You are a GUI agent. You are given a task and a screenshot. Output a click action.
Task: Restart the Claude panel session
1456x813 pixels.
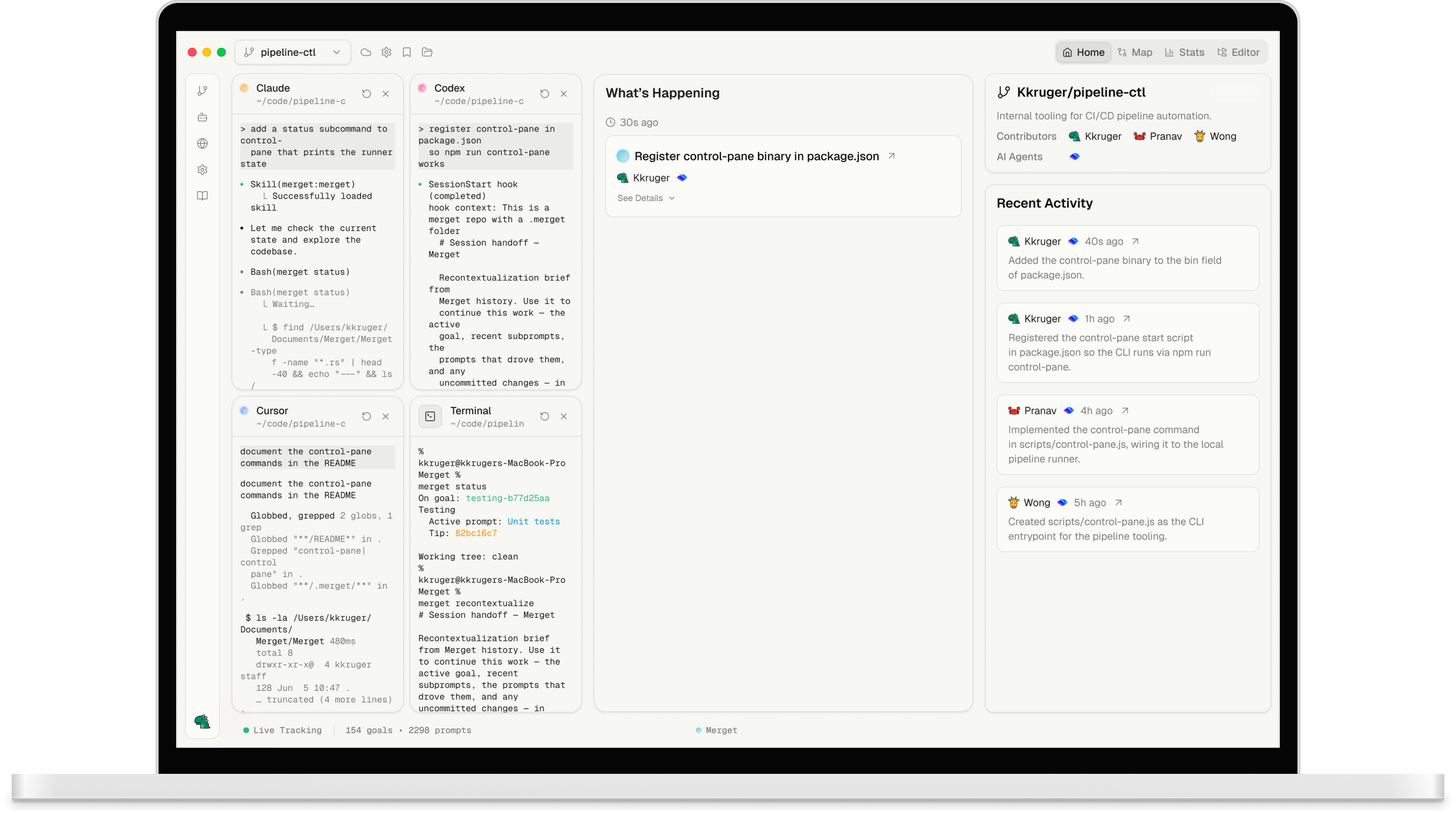pos(366,93)
